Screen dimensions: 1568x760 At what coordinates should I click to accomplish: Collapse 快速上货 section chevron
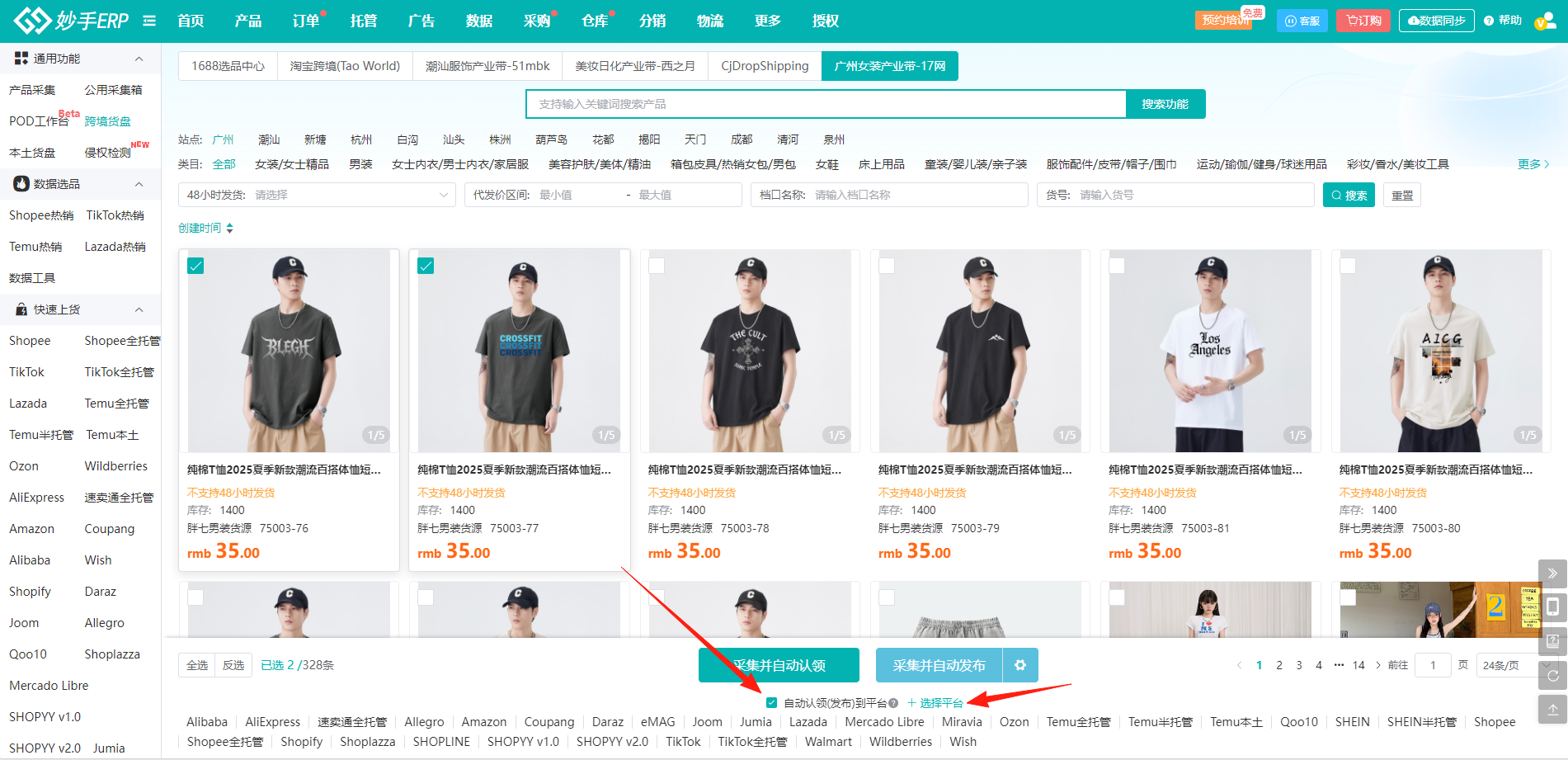[139, 309]
